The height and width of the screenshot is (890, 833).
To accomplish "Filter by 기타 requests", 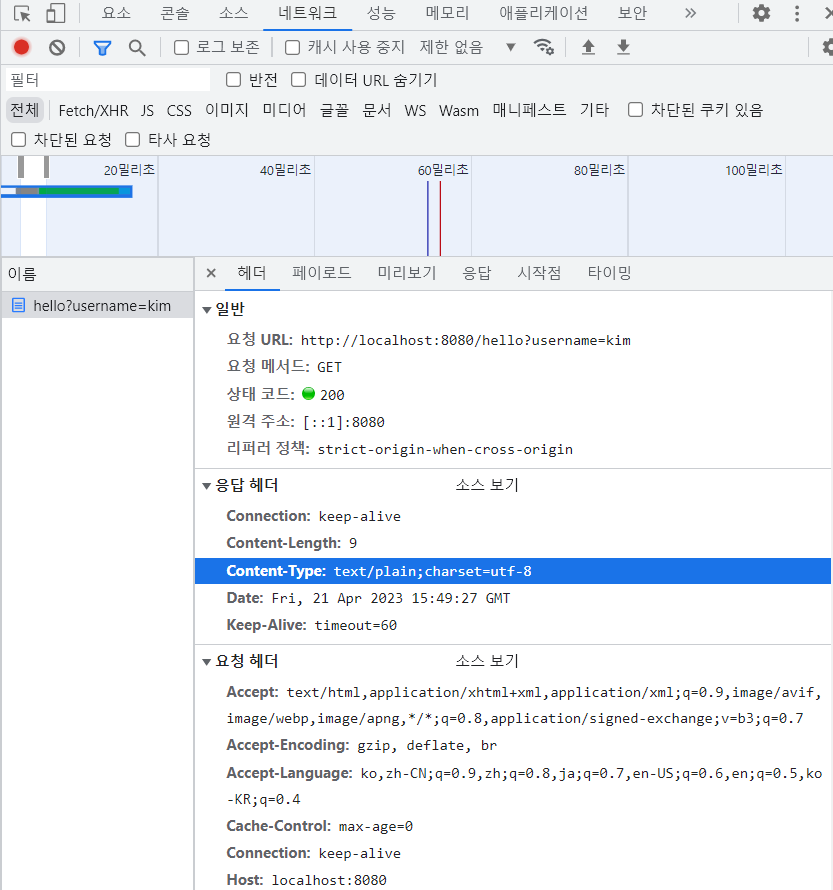I will coord(594,110).
